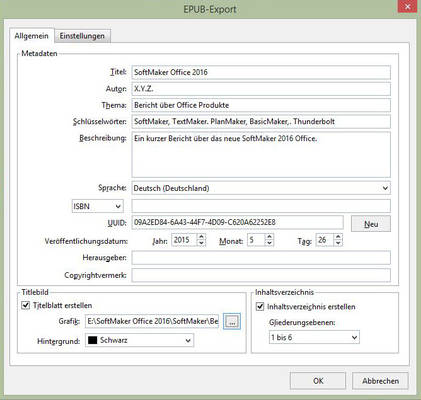Increase the Tag value
The image size is (421, 400).
[338, 237]
